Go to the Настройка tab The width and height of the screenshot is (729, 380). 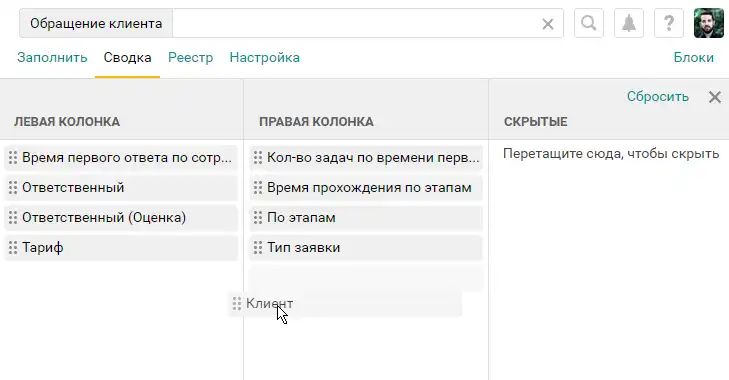coord(265,58)
